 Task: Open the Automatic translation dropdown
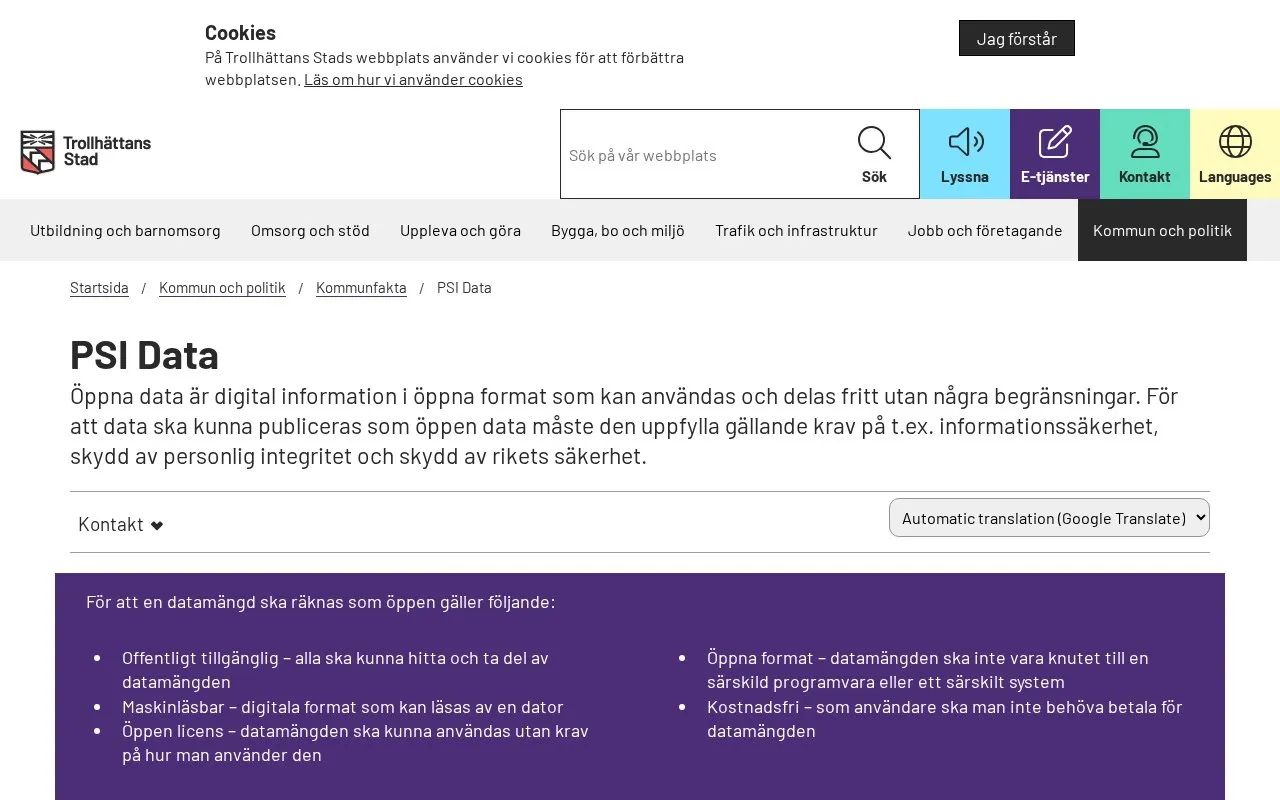pyautogui.click(x=1049, y=518)
